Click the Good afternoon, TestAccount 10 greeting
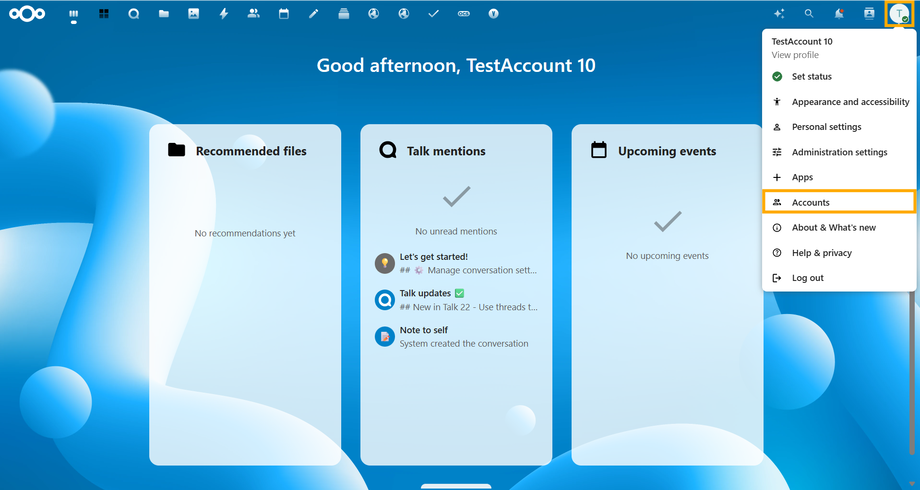The width and height of the screenshot is (920, 490). 456,65
